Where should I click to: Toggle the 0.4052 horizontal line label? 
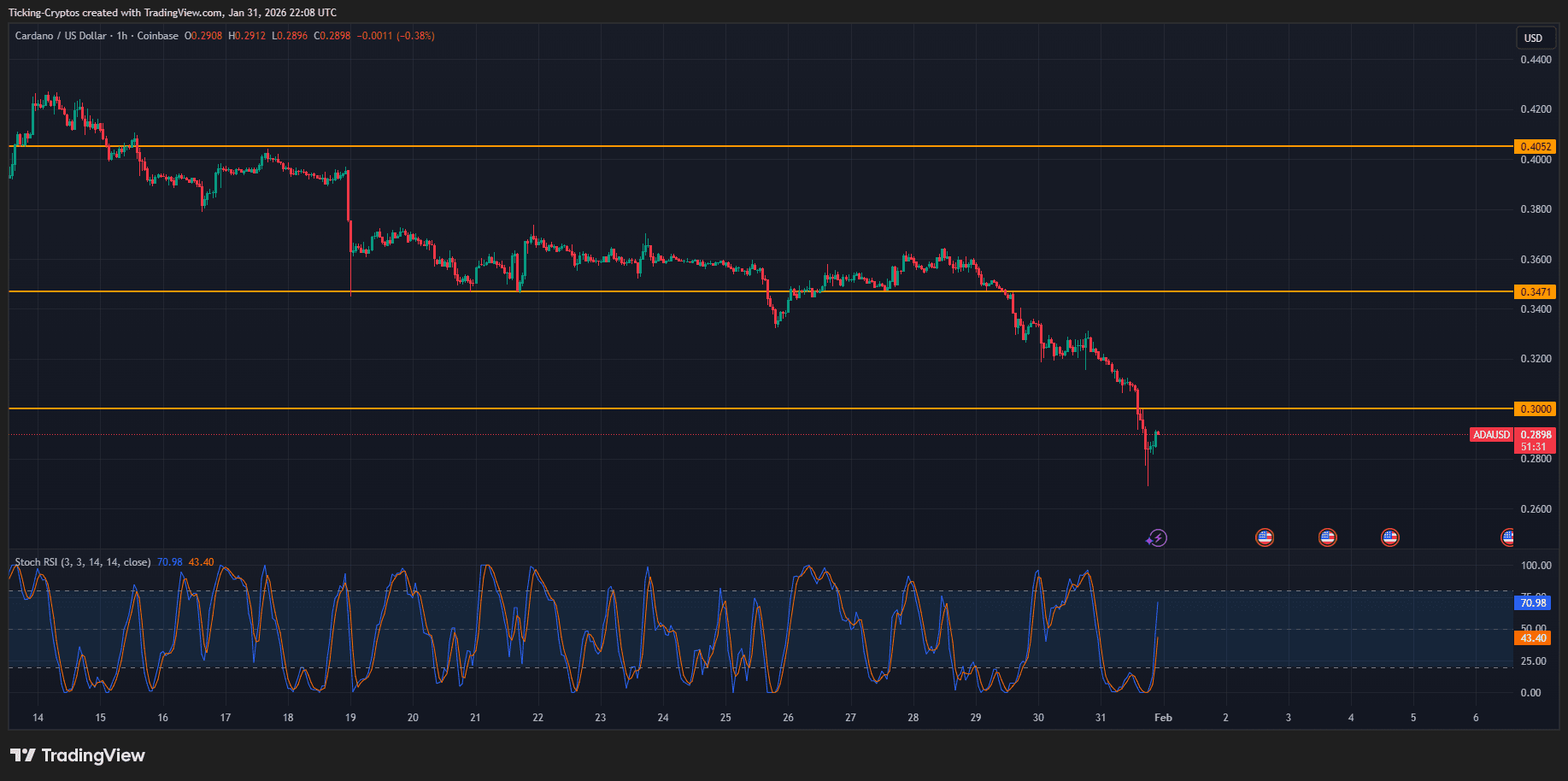pos(1536,146)
